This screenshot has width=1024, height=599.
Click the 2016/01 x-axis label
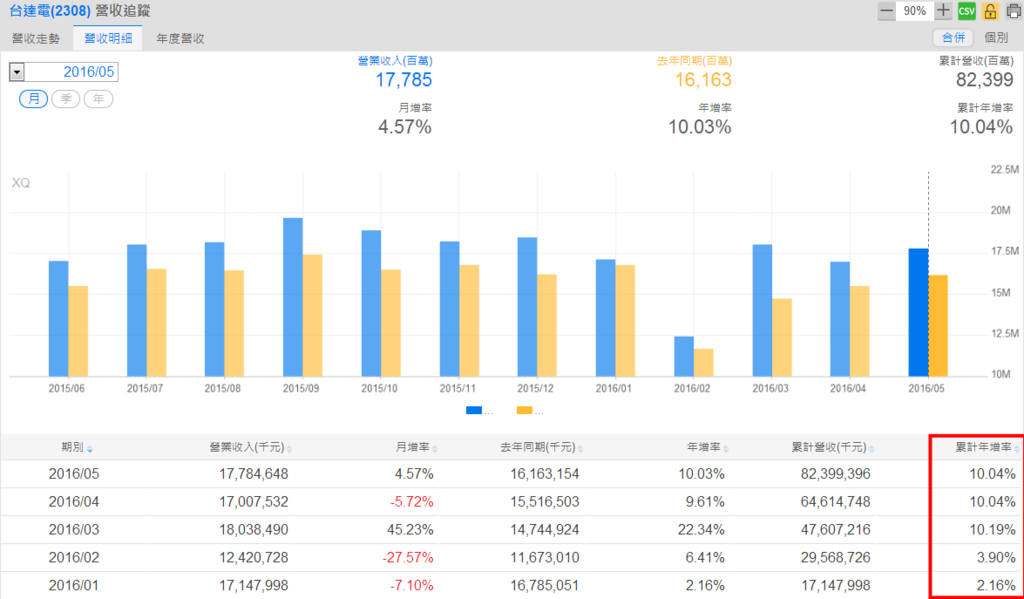point(614,388)
